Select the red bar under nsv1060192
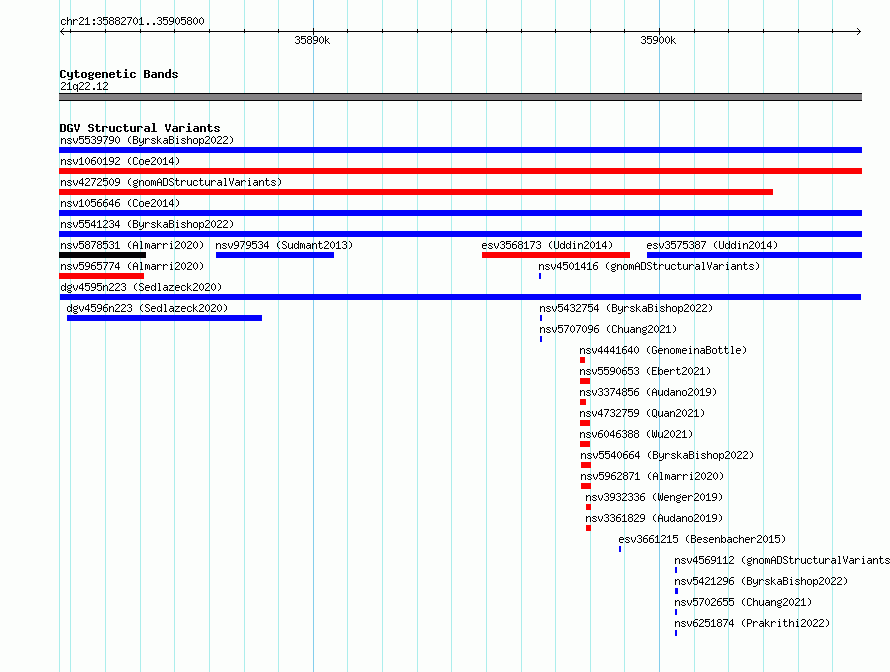 pos(460,171)
